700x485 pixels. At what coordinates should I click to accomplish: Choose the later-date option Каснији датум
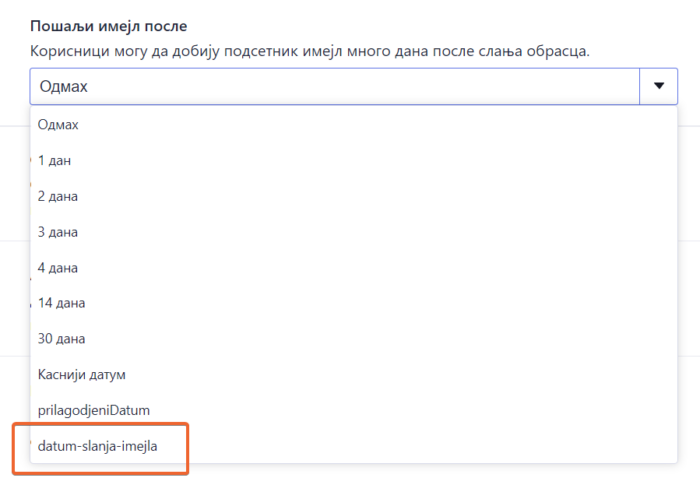click(x=82, y=374)
